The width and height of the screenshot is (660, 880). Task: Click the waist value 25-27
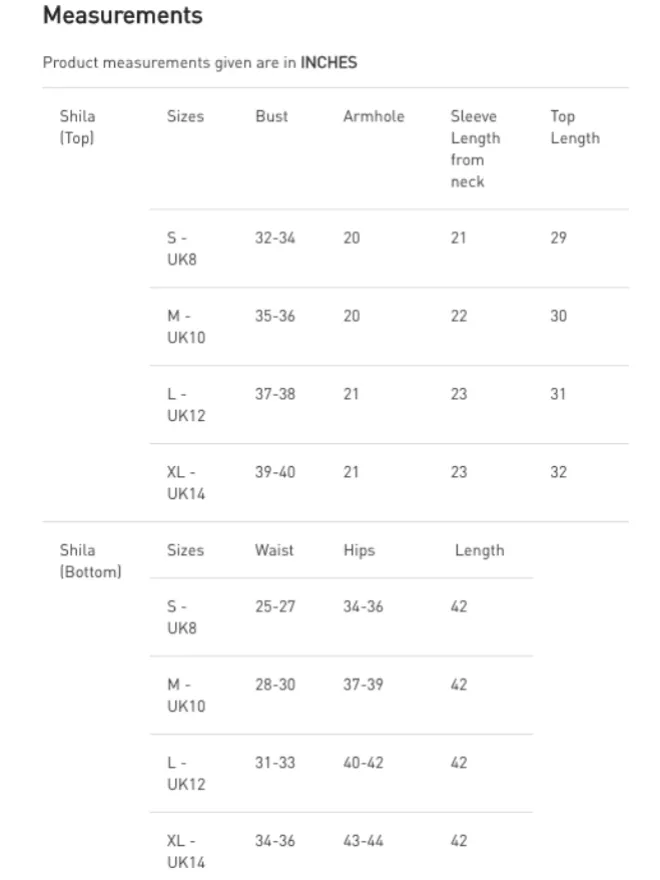[274, 606]
